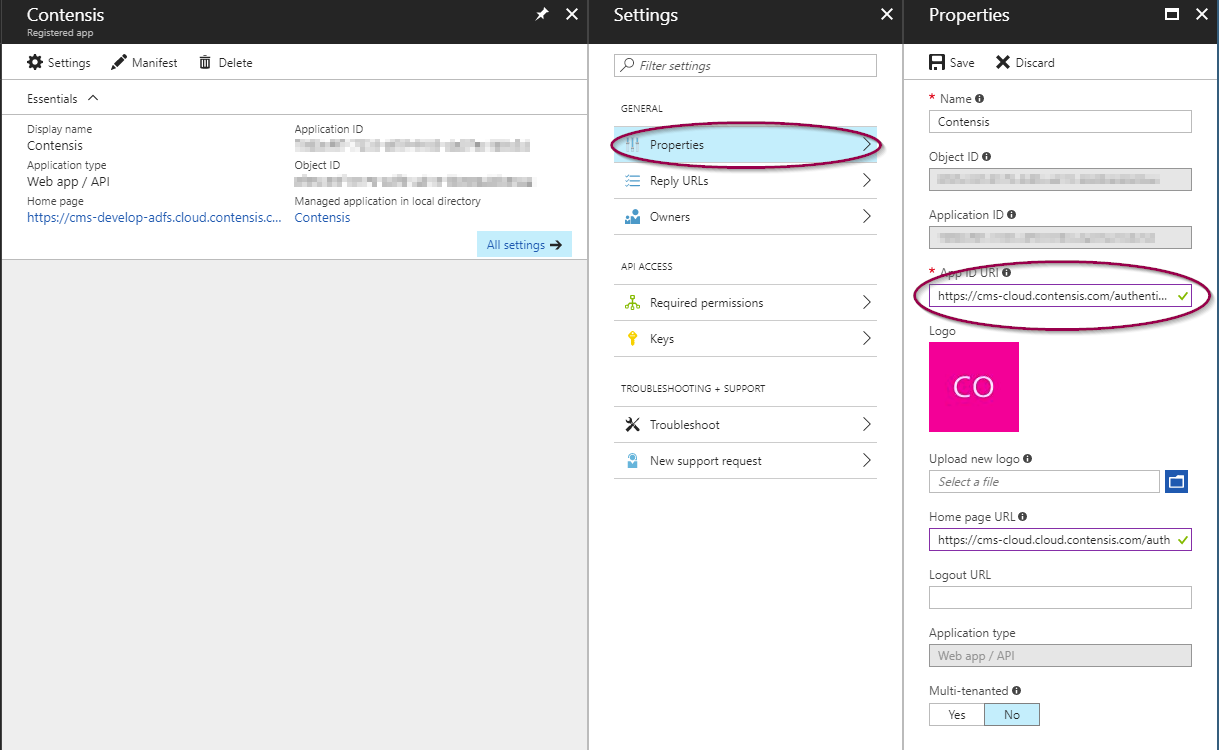
Task: Edit the App ID URI field
Action: point(1060,296)
